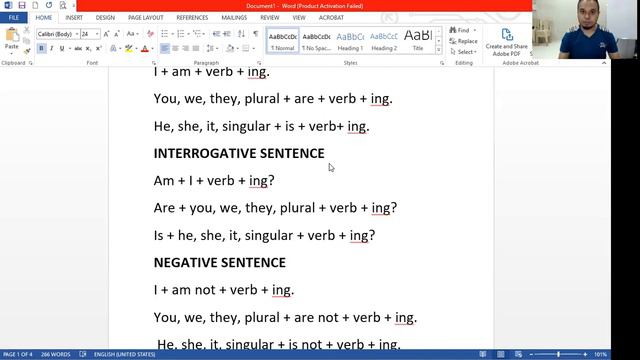Switch to the INSERT tab

(74, 18)
